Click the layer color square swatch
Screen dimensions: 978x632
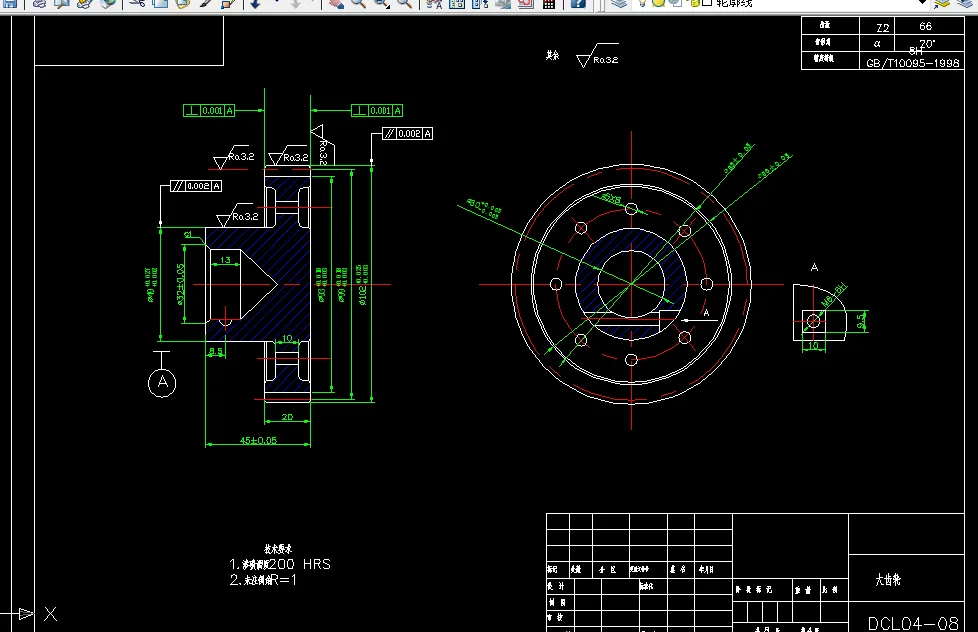(x=707, y=3)
